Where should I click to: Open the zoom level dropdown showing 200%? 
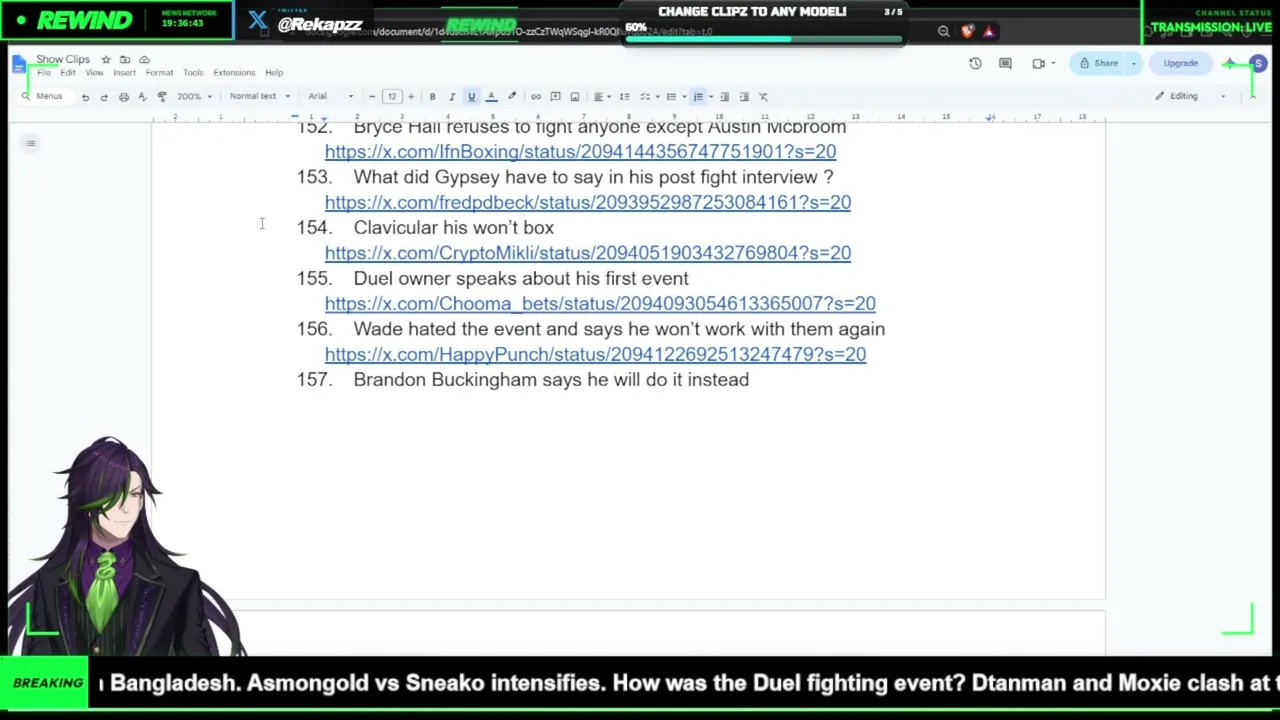click(195, 97)
